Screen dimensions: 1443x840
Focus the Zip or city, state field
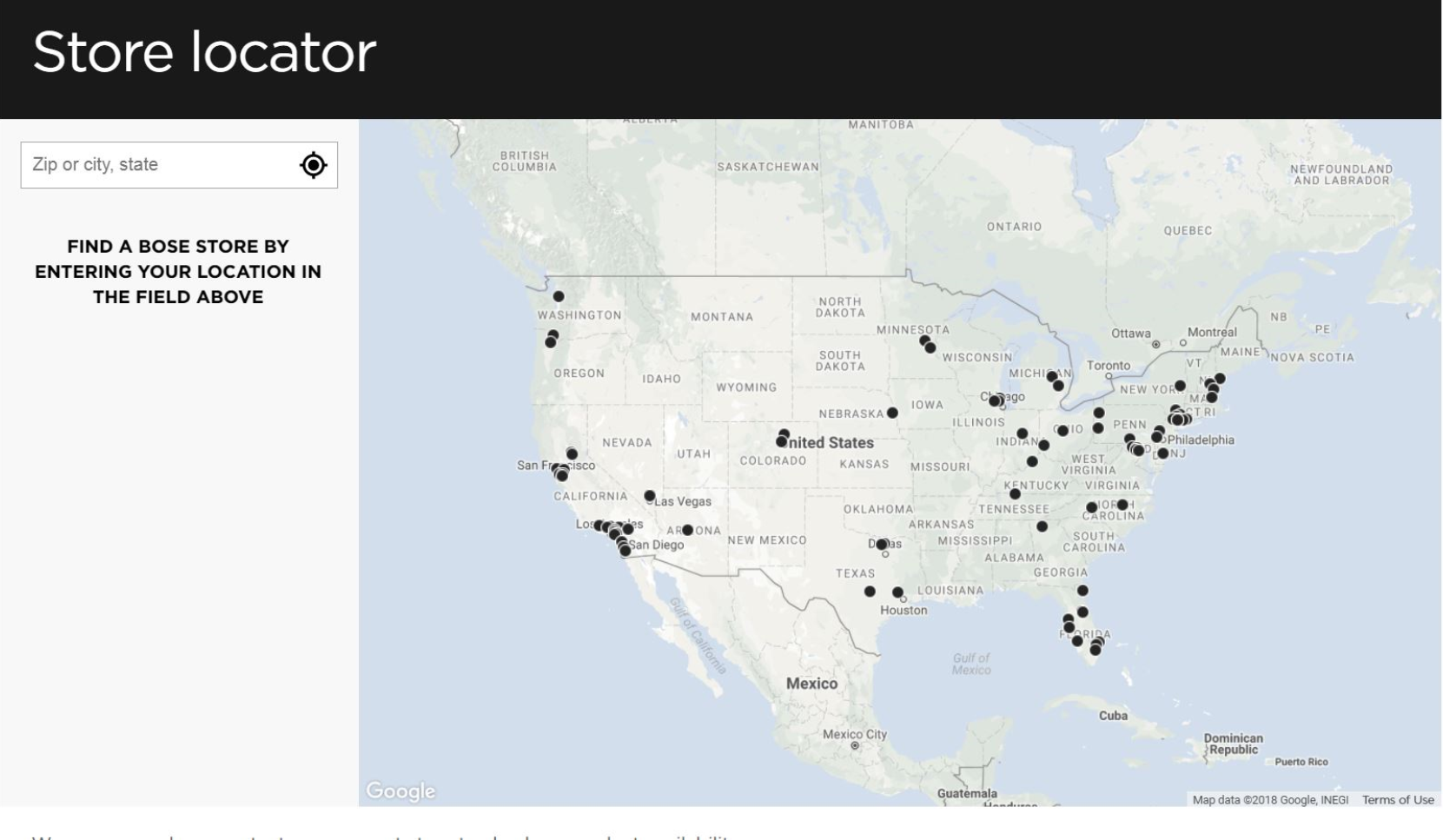point(156,165)
